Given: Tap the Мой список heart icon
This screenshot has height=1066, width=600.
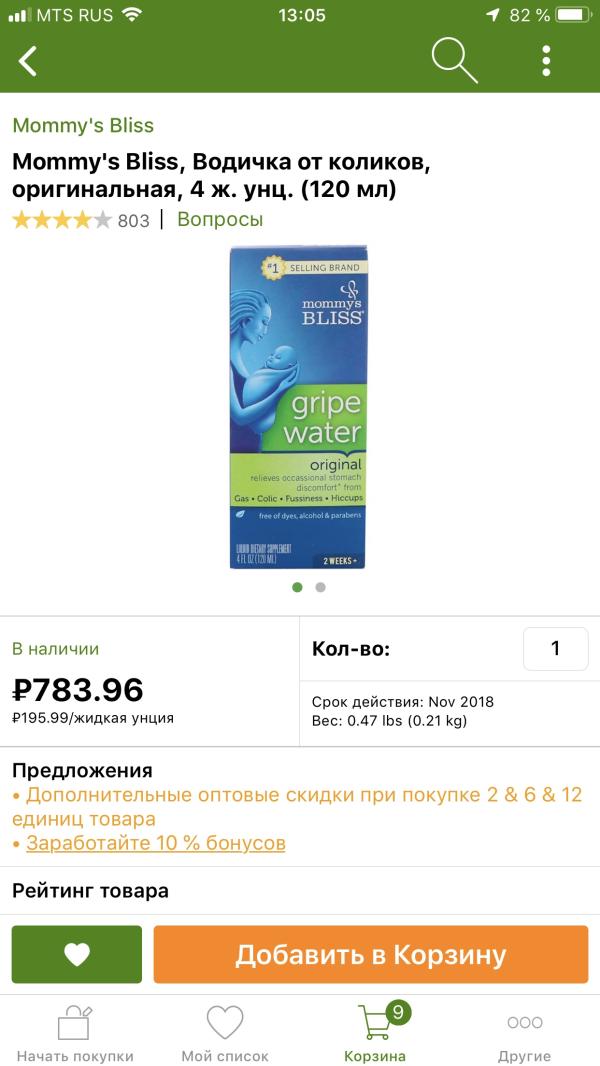Looking at the screenshot, I should coord(225,1022).
